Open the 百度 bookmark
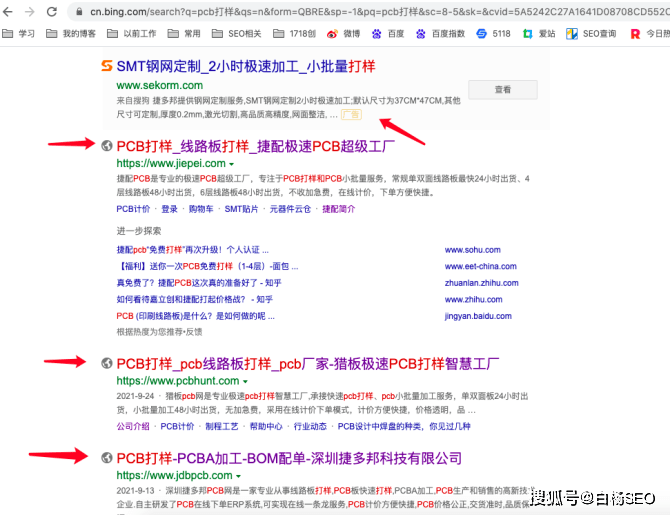Screen dimensions: 670x515 [x=388, y=33]
